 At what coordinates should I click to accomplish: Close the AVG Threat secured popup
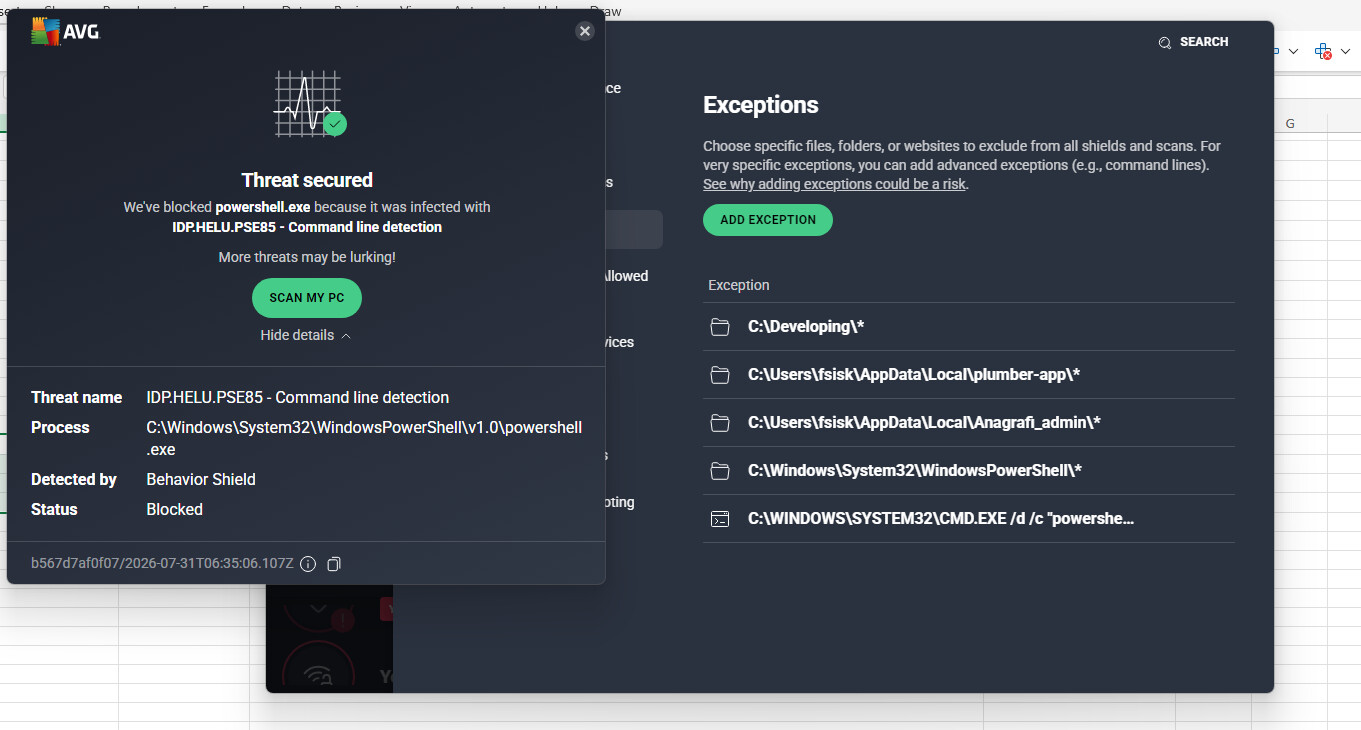(x=585, y=31)
